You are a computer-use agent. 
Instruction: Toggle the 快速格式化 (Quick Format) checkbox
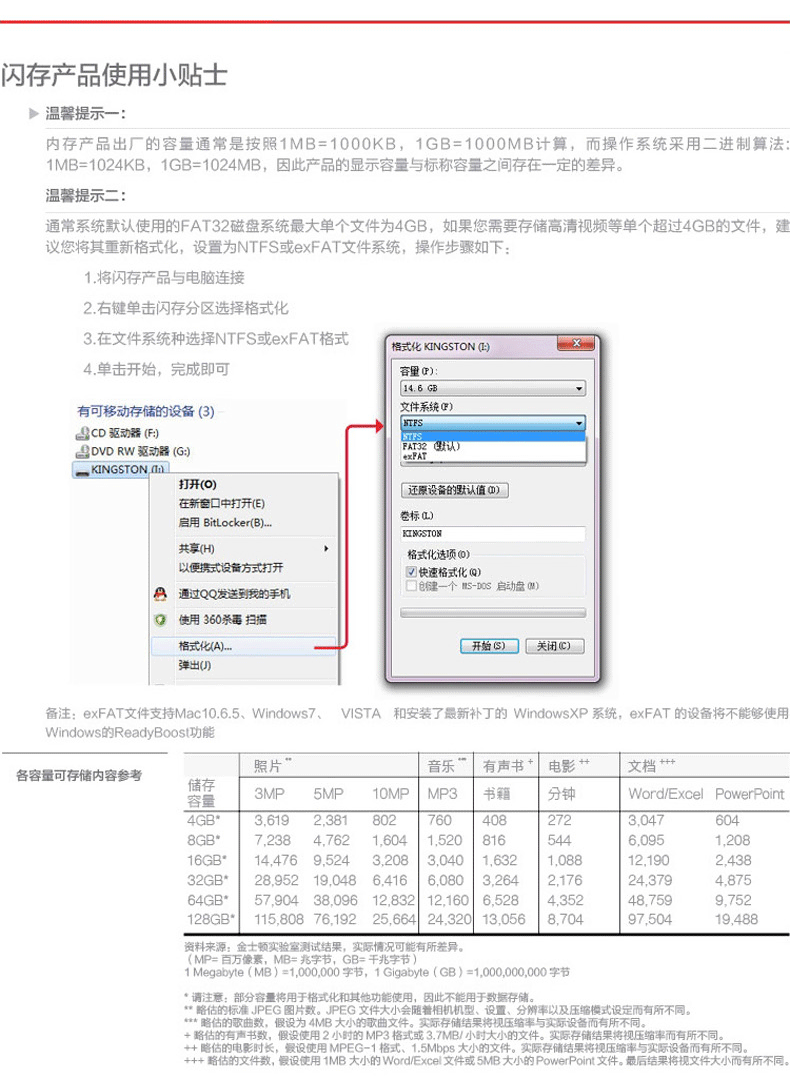(410, 571)
